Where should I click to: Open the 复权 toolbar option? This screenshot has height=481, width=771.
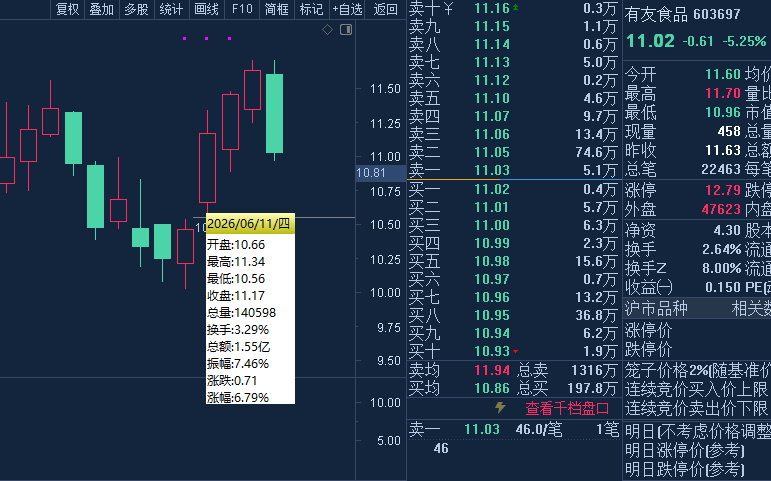click(67, 9)
